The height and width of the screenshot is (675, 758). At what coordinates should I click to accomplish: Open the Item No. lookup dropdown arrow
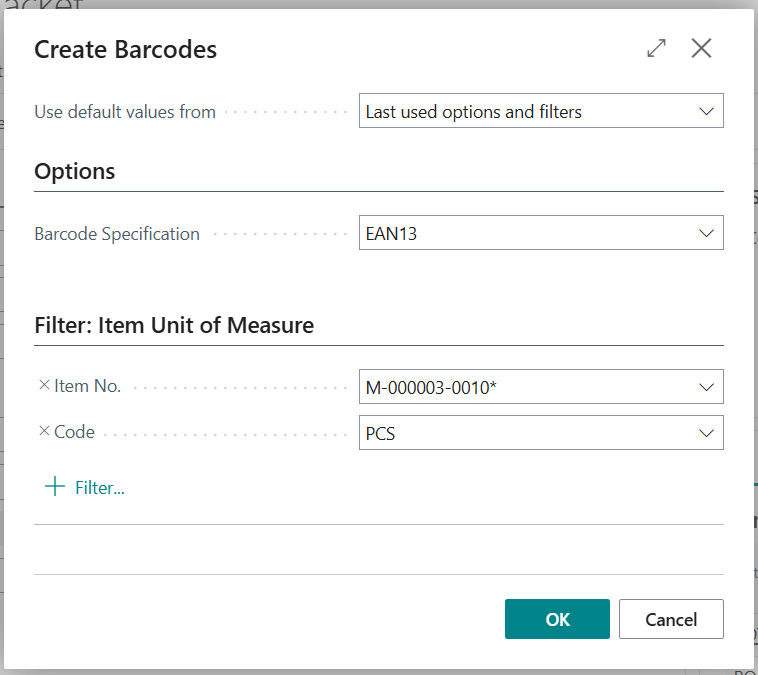pyautogui.click(x=706, y=387)
